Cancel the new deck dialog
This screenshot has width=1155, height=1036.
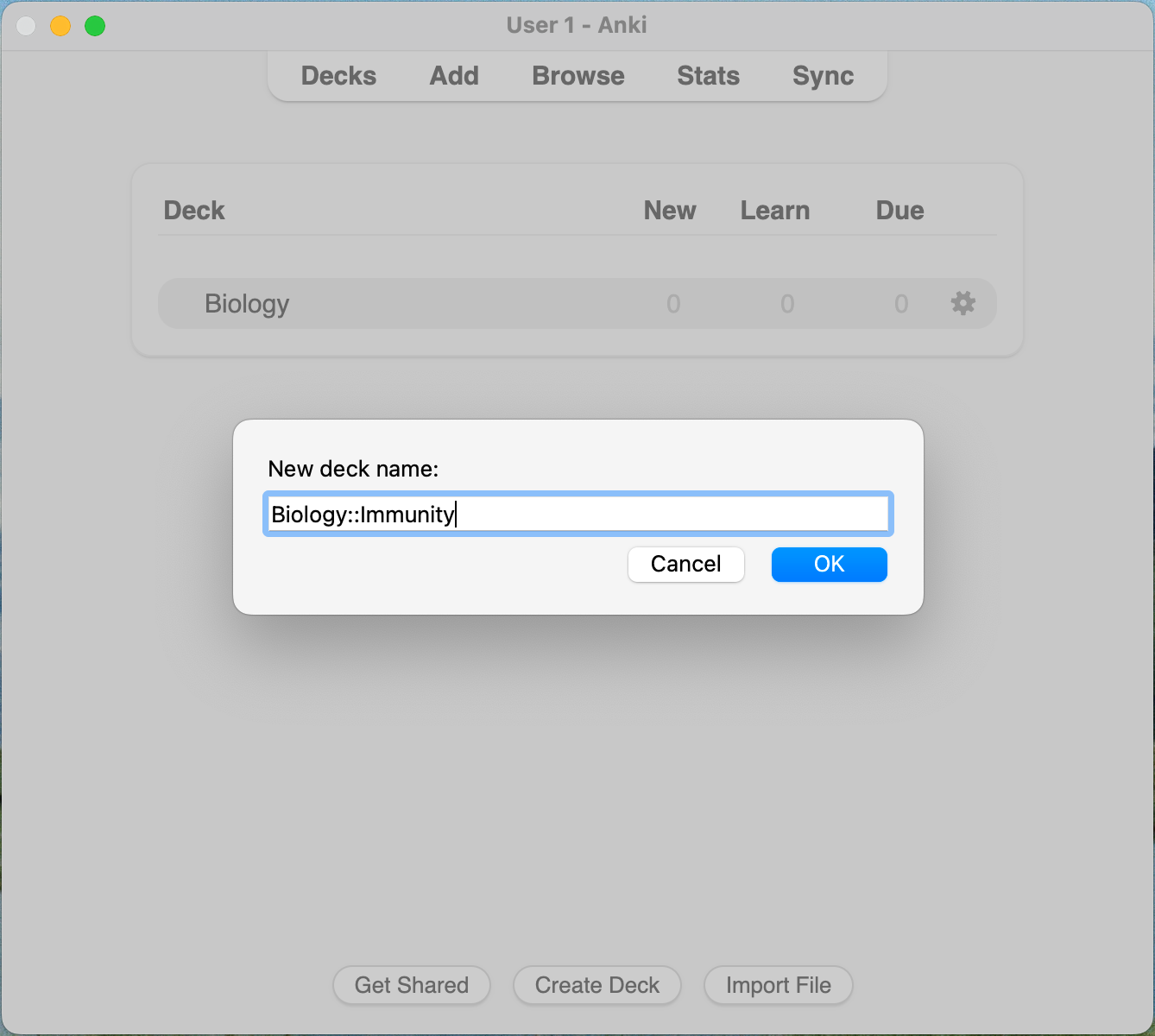pos(685,565)
